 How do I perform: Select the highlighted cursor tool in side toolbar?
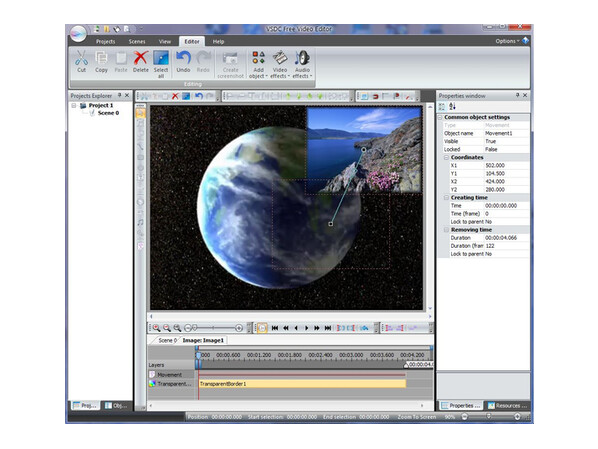[x=140, y=113]
